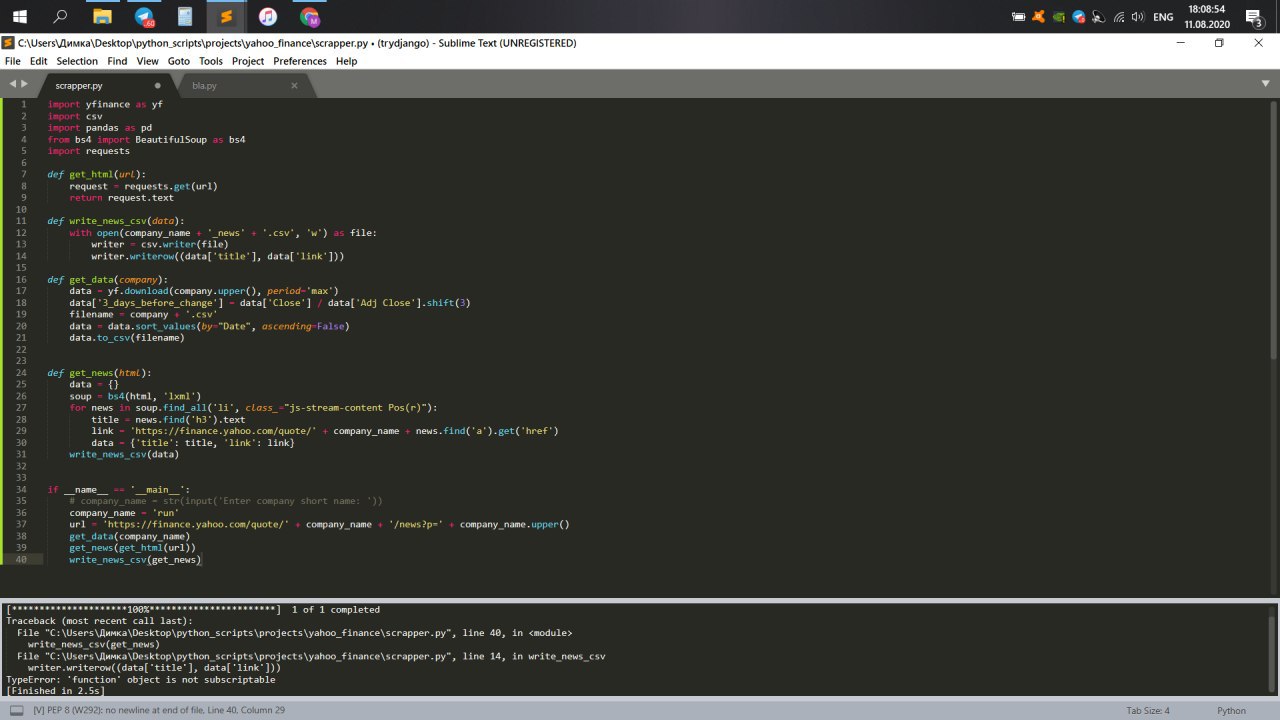Click the satellite dish tray icon

[1099, 17]
